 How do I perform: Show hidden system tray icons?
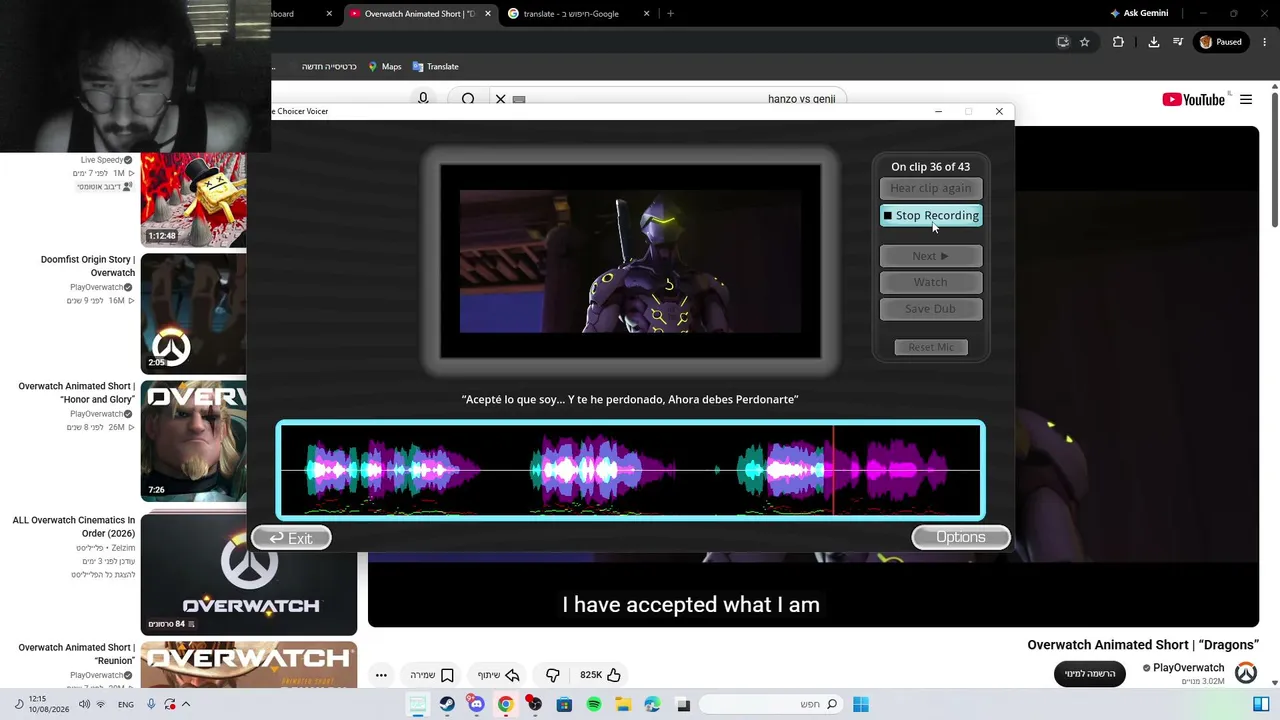coord(186,705)
